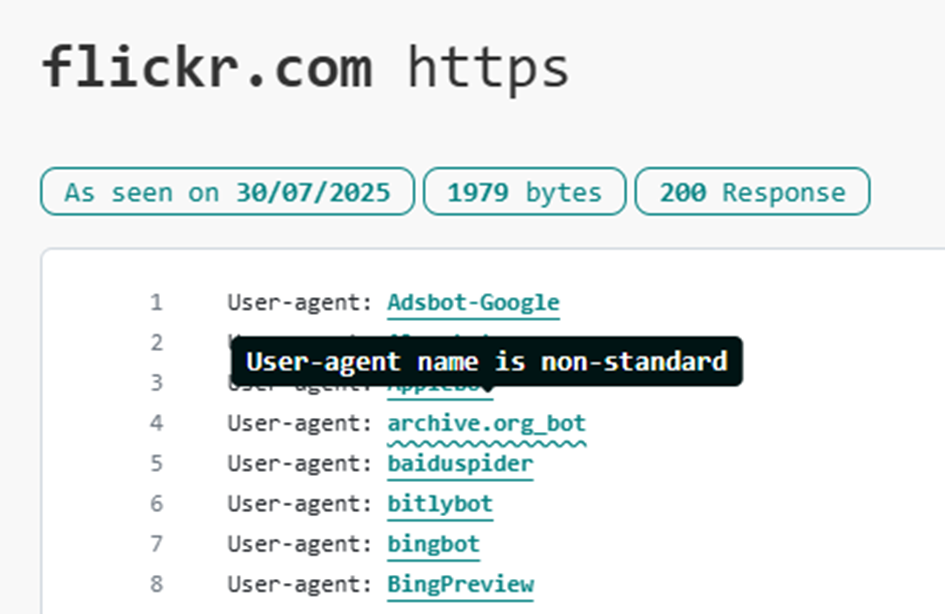945x614 pixels.
Task: Click line number 8 in the gutter
Action: pyautogui.click(x=156, y=584)
